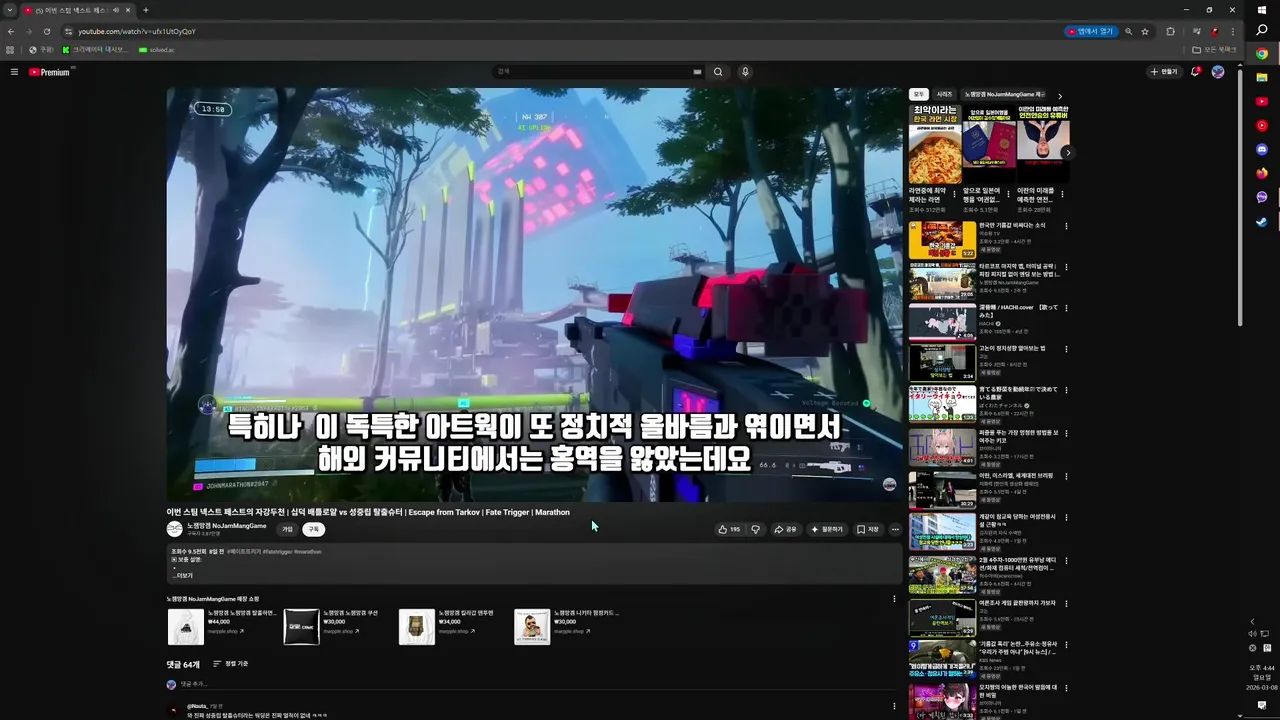The height and width of the screenshot is (720, 1280).
Task: Open the mini player icon on video corner
Action: tap(889, 484)
